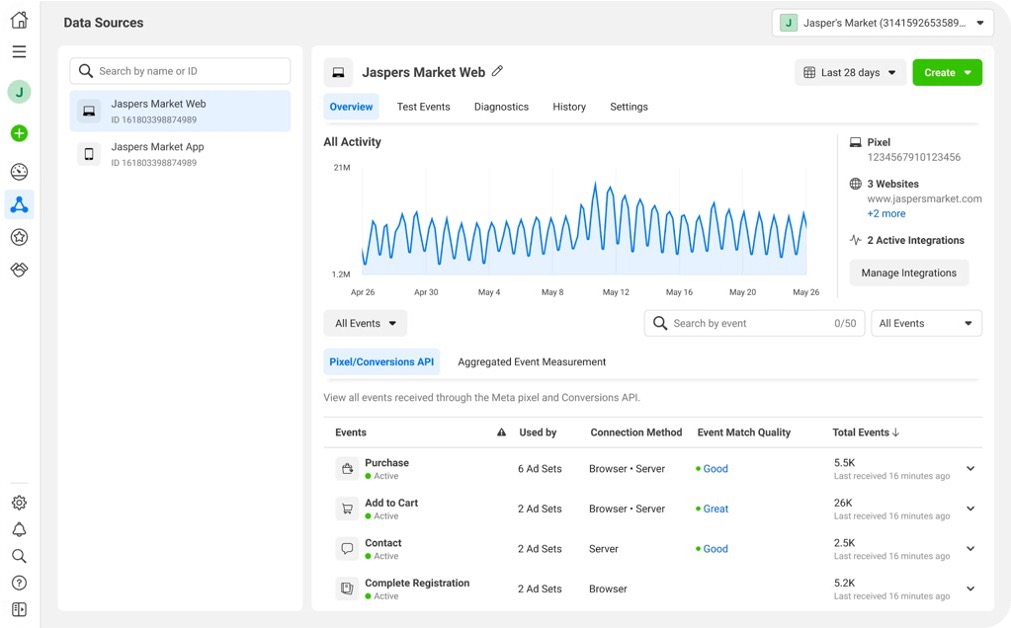Click the globe icon beside 3 Websites

coord(856,184)
